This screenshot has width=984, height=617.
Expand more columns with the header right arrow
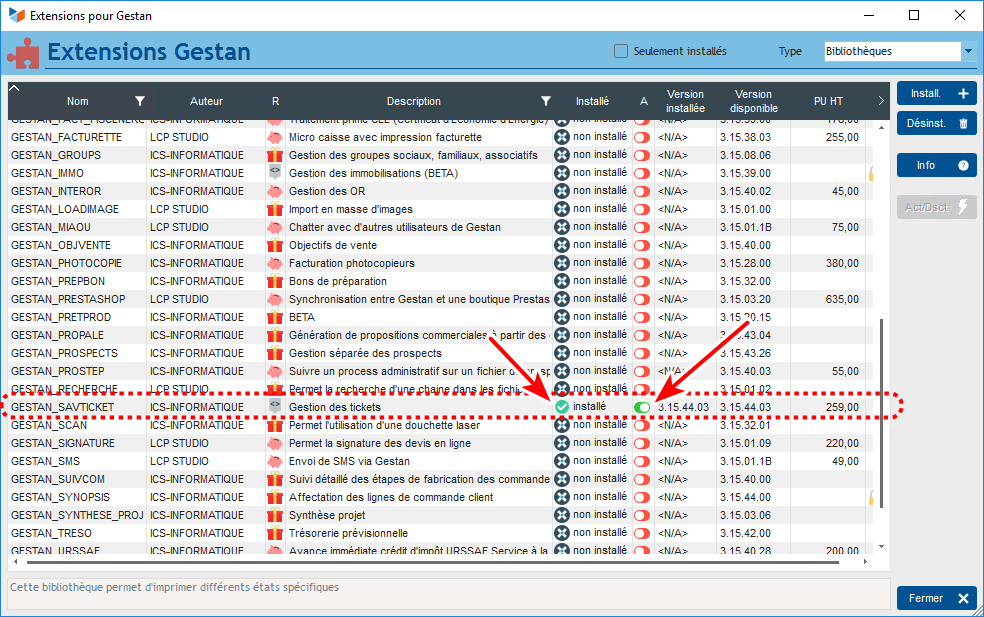(880, 101)
